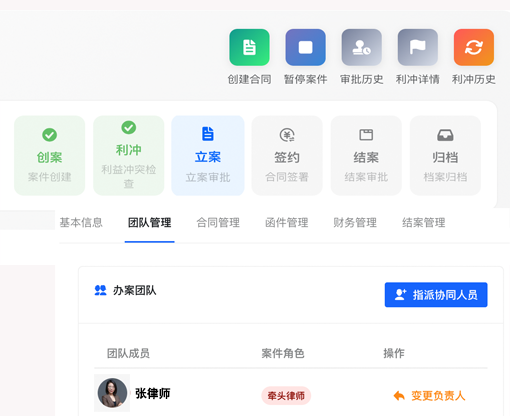Screen dimensions: 510x416
Task: Click the 利冲 green checkmark icon
Action: tap(129, 127)
